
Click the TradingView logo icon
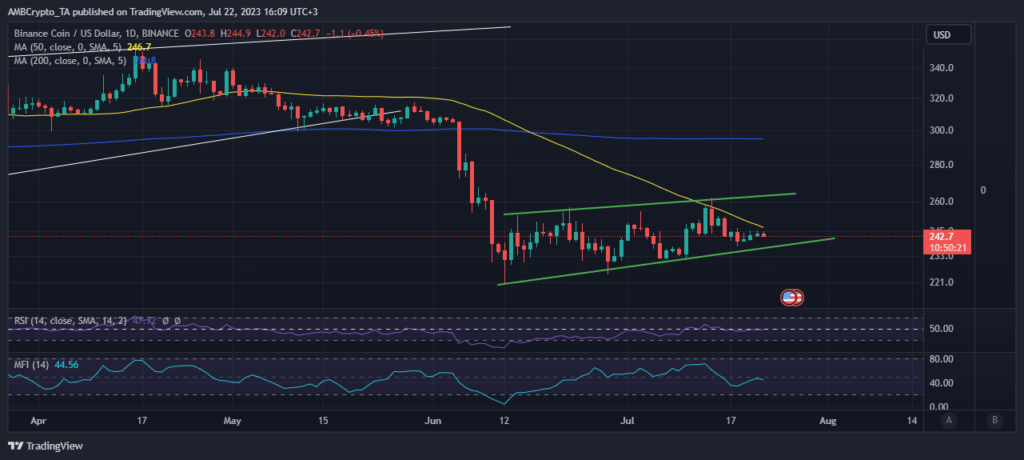coord(17,444)
